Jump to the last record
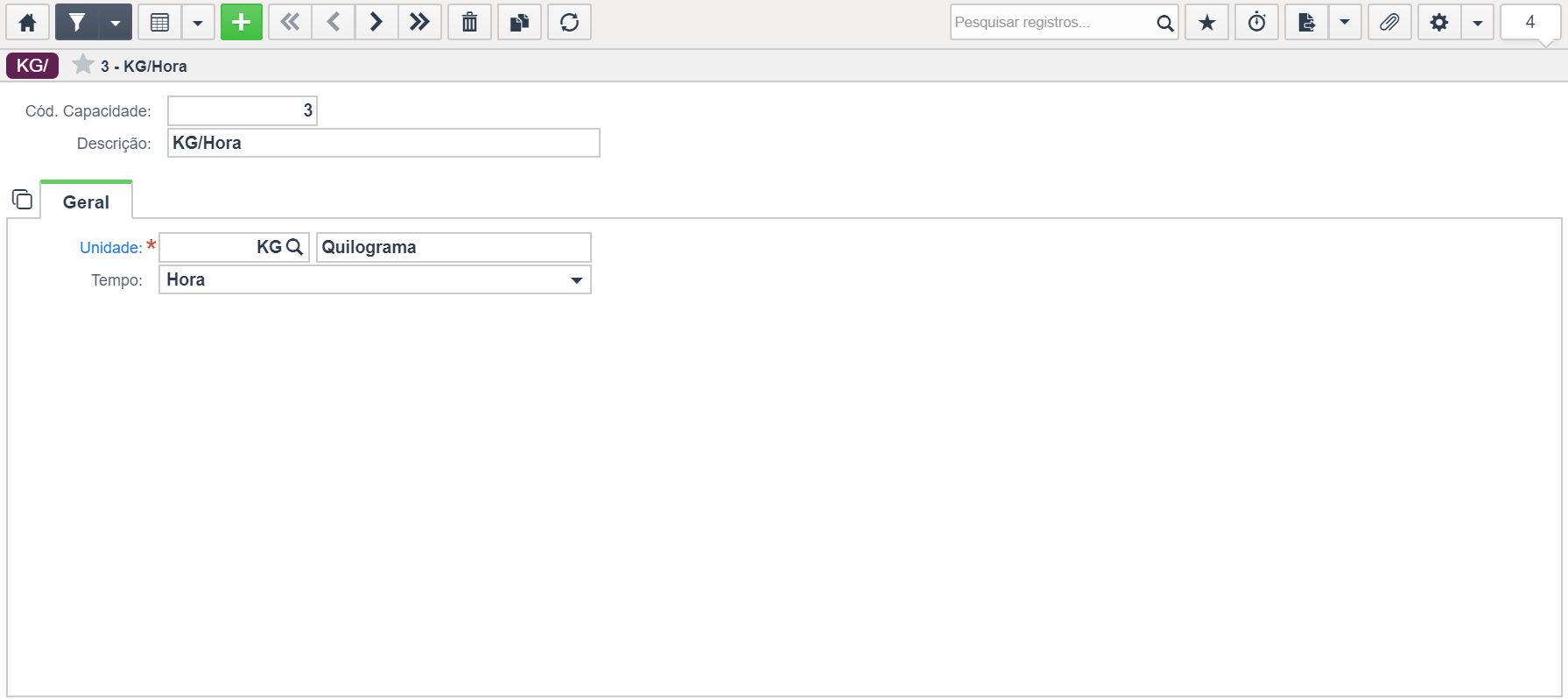1568x699 pixels. 419,23
